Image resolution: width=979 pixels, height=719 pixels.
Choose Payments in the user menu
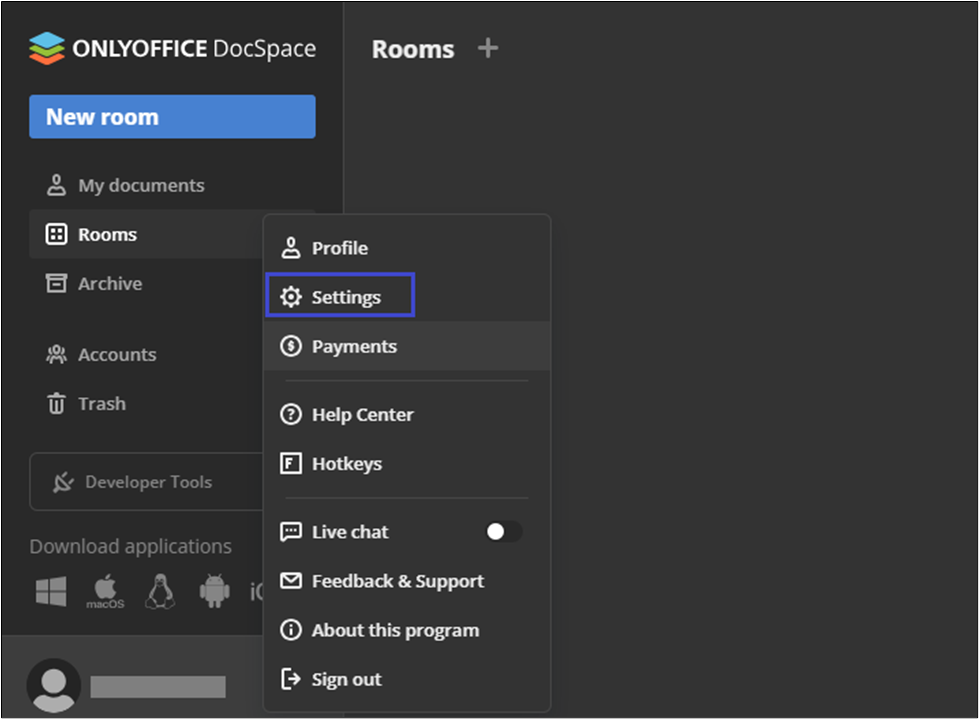(354, 346)
